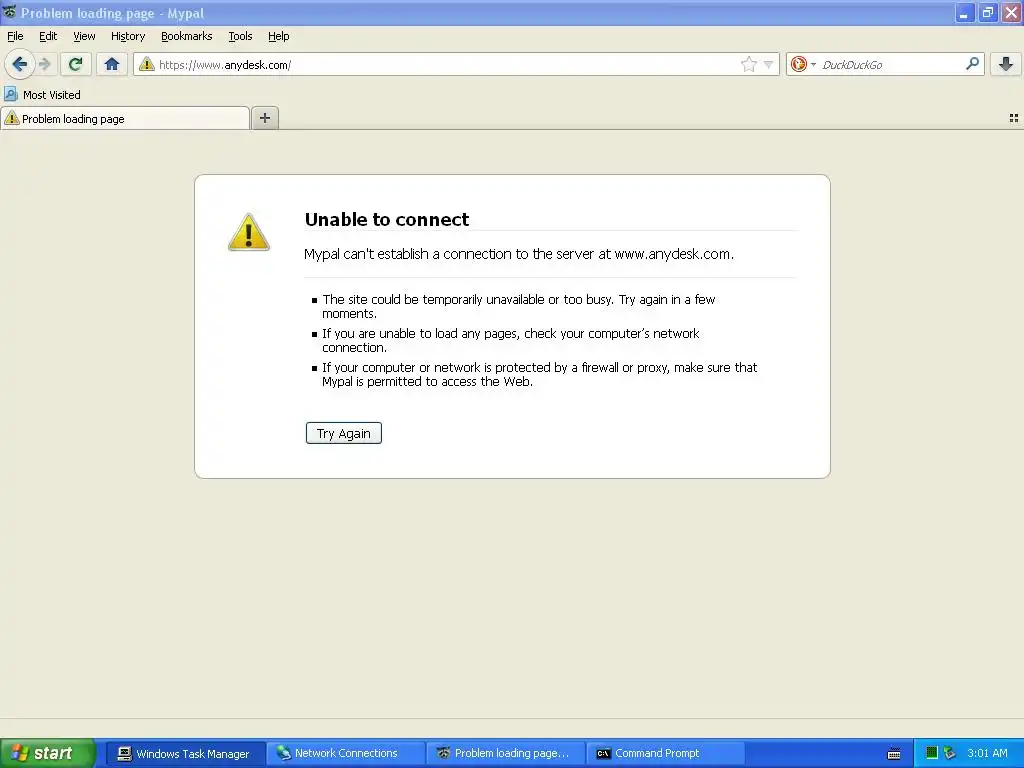Image resolution: width=1024 pixels, height=768 pixels.
Task: Click the Problem loading page taskbar button
Action: [x=506, y=753]
